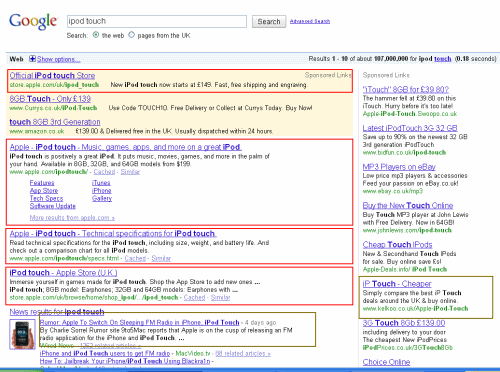Image resolution: width=500 pixels, height=372 pixels.
Task: Open '3G Touch 8Gb £139.00' ad
Action: (404, 323)
